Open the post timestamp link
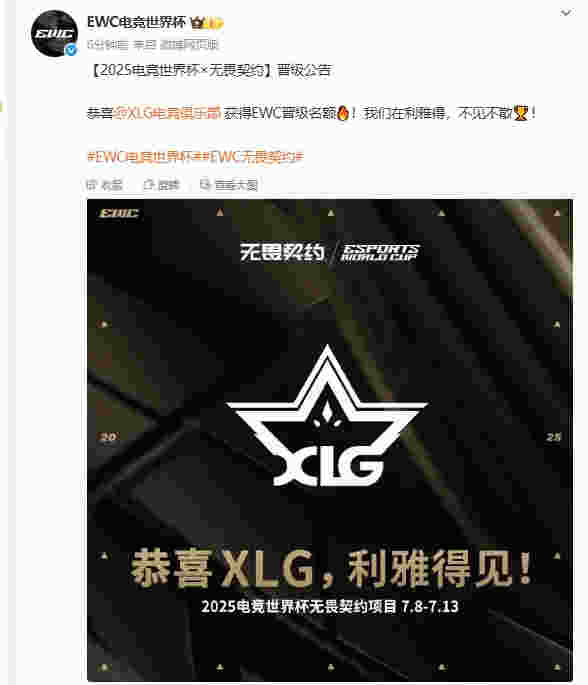Viewport: 588px width, 685px height. pyautogui.click(x=107, y=45)
